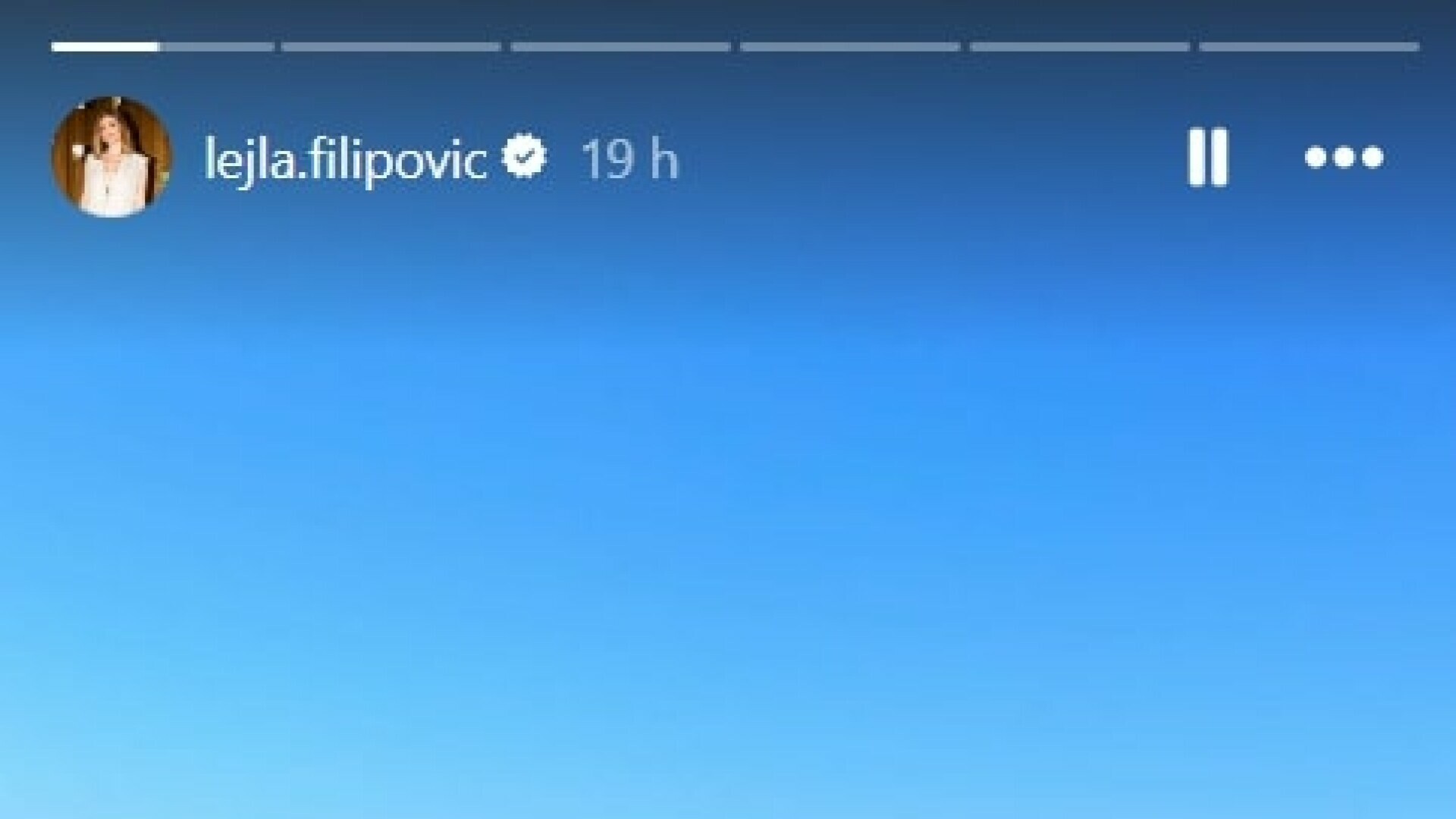Select the blue checkmark verification icon
The width and height of the screenshot is (1456, 819).
[524, 157]
